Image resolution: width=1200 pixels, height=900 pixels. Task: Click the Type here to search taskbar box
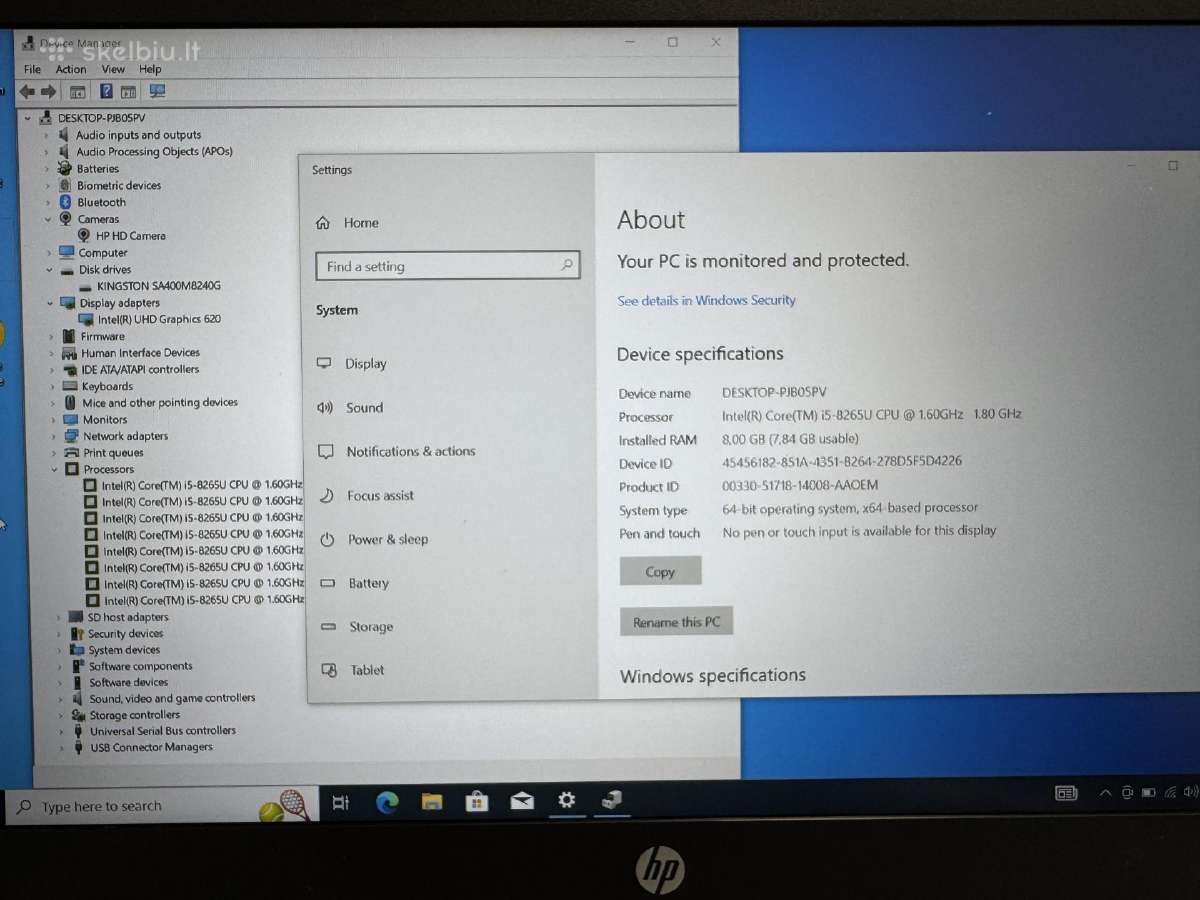tap(162, 806)
